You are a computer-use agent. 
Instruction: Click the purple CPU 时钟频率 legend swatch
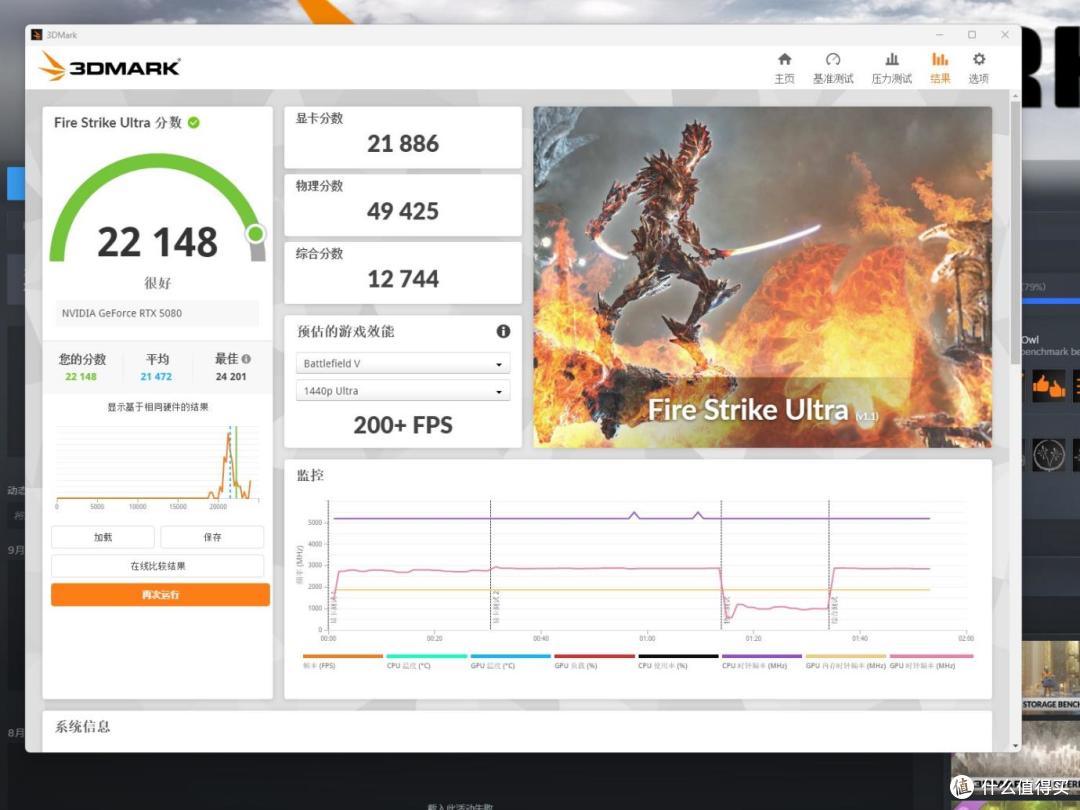[x=762, y=656]
